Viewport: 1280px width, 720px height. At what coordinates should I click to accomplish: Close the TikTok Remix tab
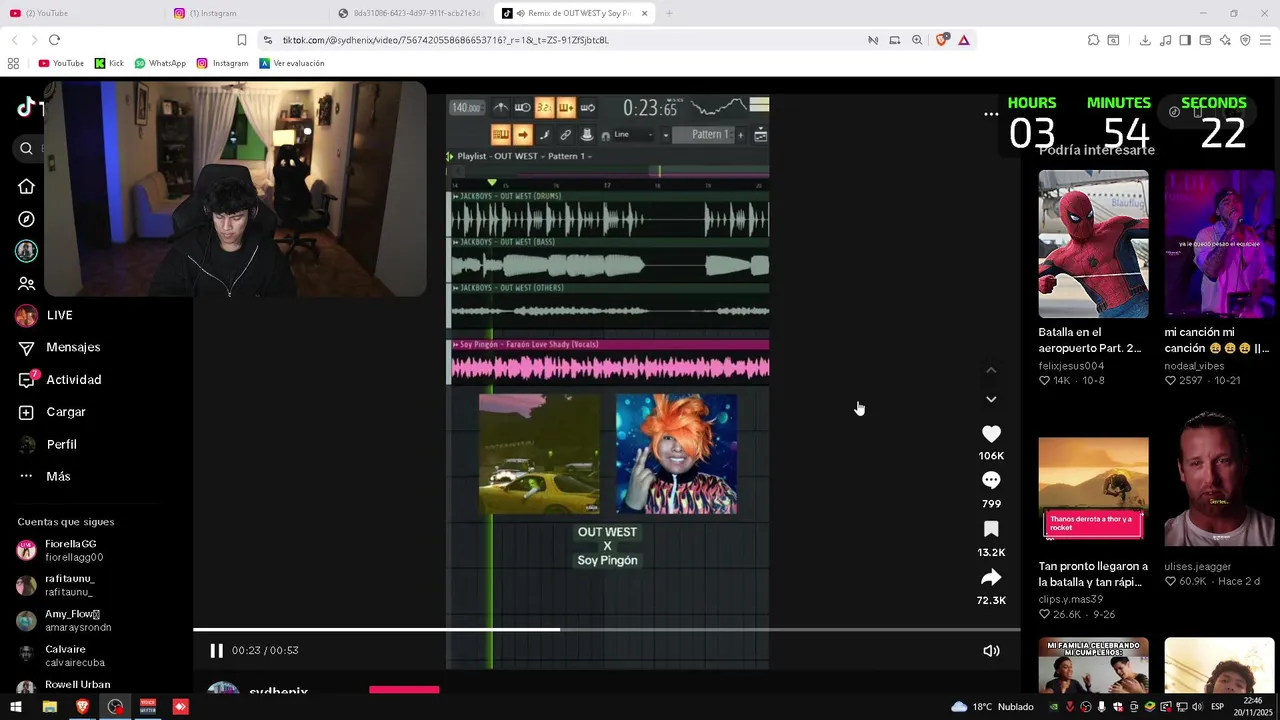[644, 13]
